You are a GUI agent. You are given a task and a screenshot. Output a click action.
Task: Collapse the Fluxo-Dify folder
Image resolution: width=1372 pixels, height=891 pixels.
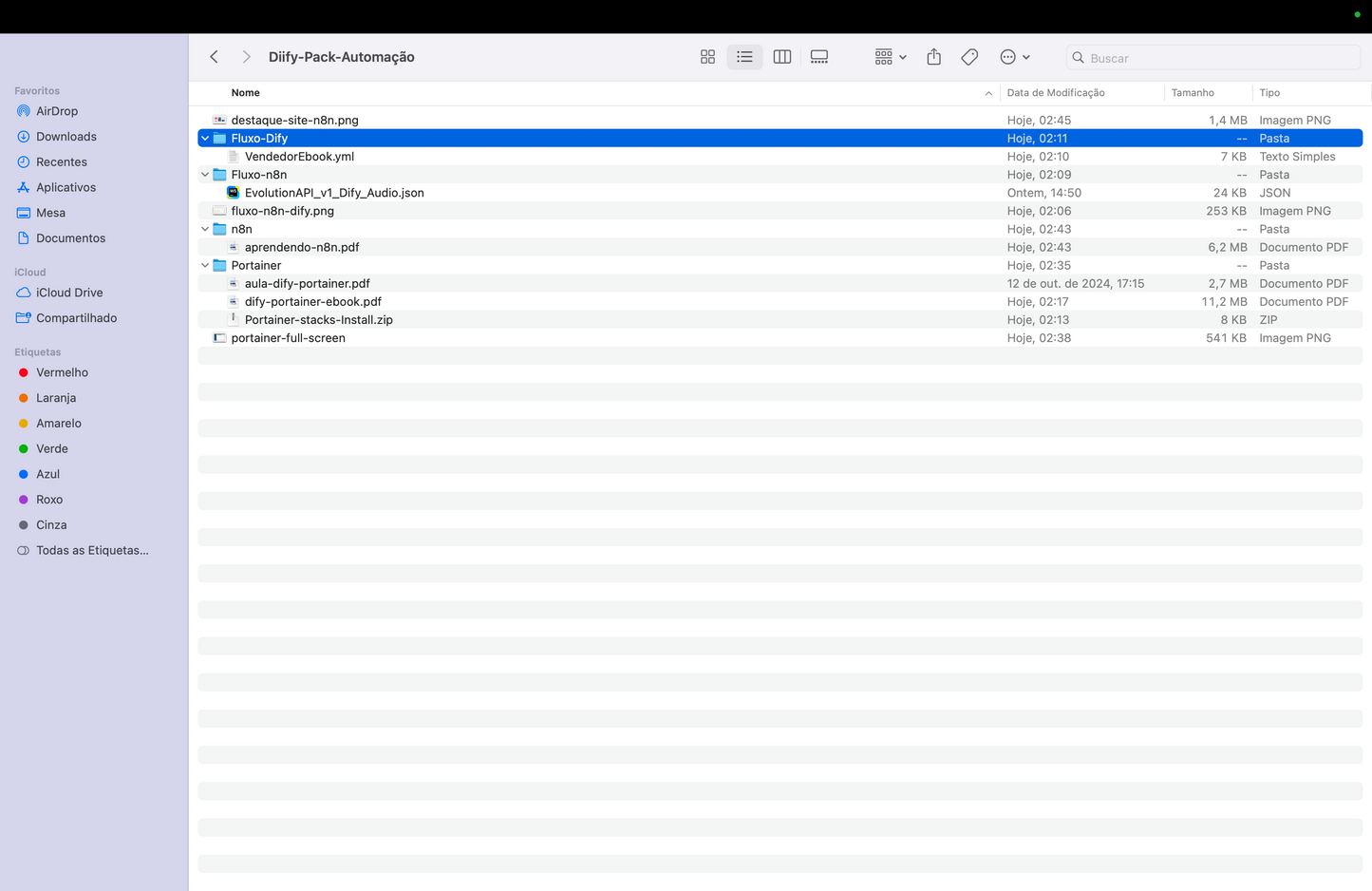[x=205, y=139]
